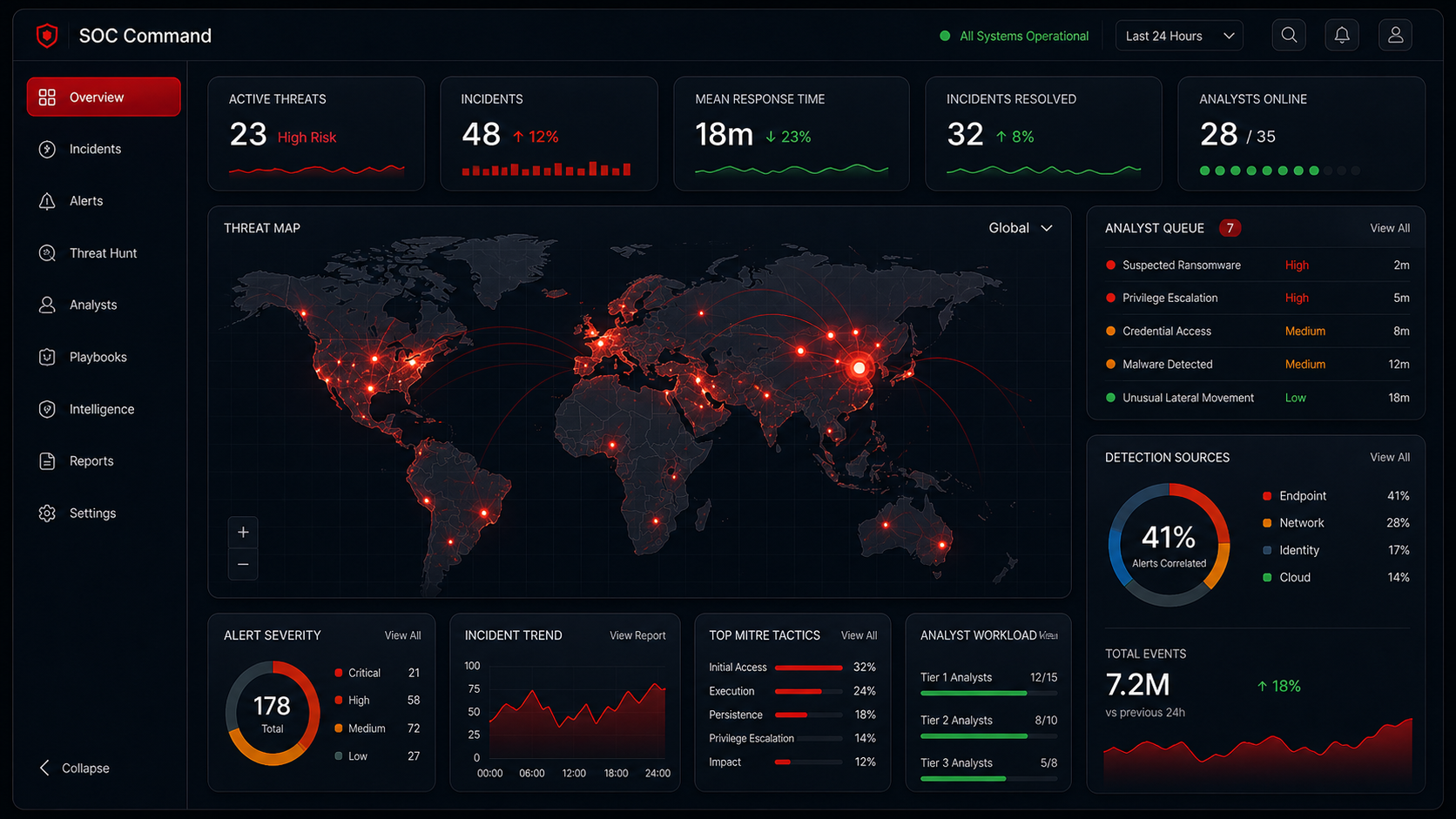Open the notifications bell
This screenshot has width=1456, height=819.
pyautogui.click(x=1342, y=35)
